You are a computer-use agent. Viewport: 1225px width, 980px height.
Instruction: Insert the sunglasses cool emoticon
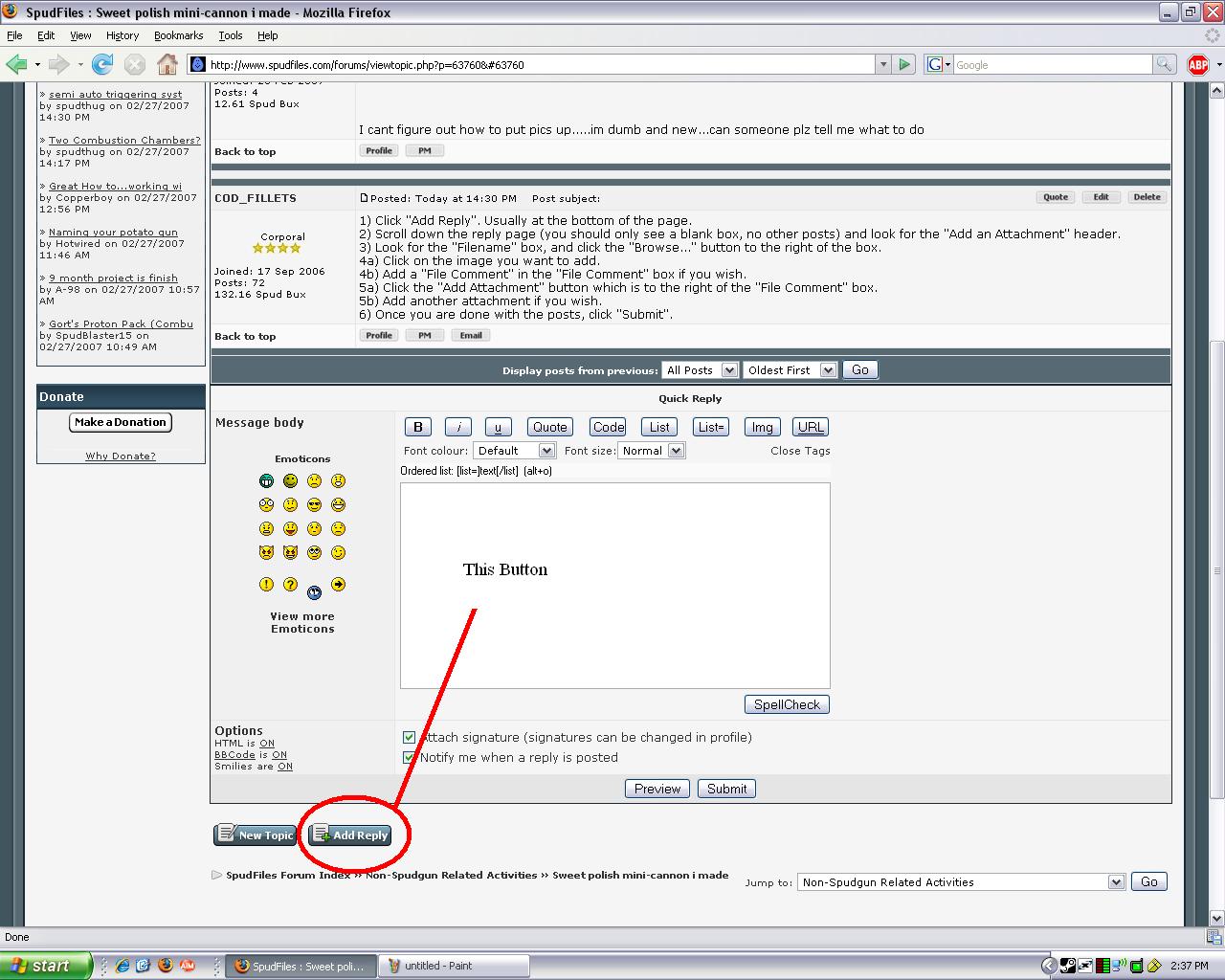[x=314, y=504]
